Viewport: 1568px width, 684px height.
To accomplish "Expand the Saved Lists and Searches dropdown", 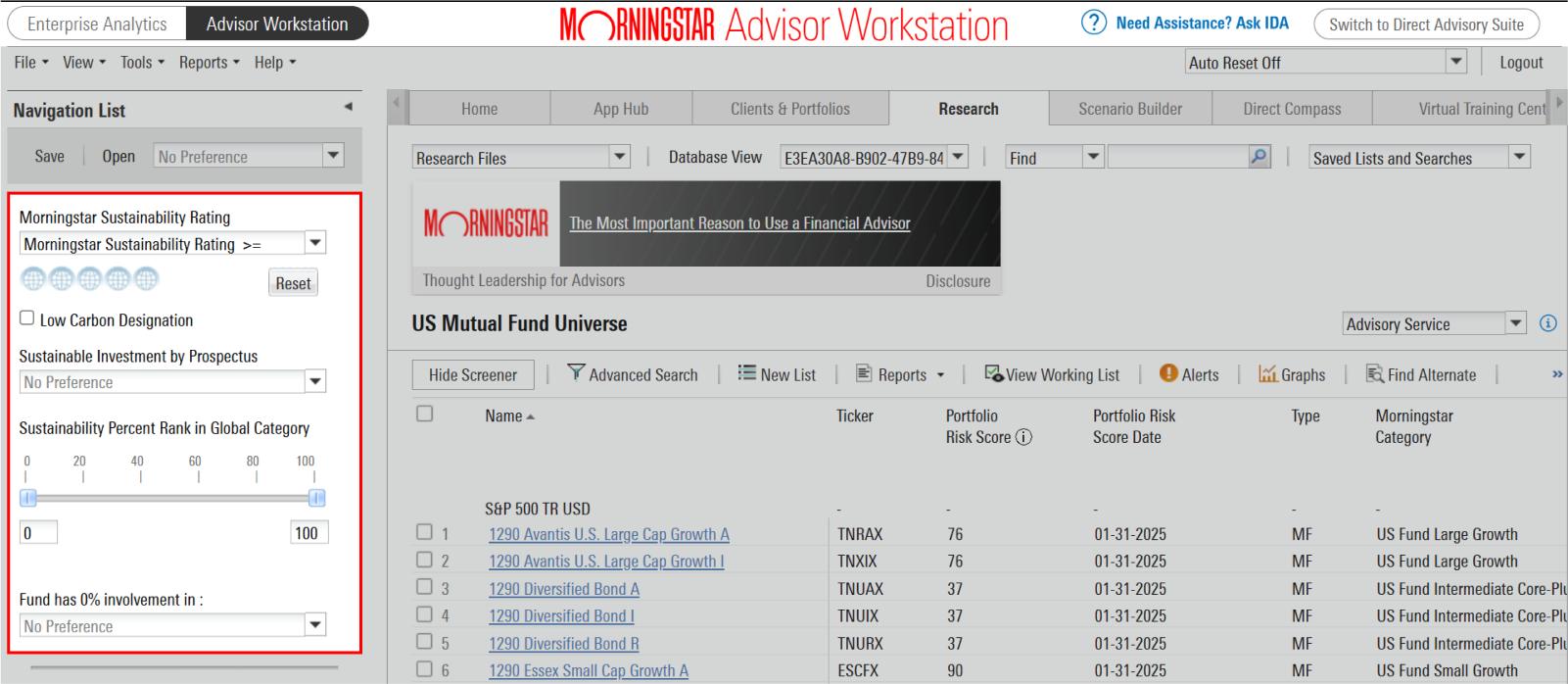I will pyautogui.click(x=1518, y=157).
